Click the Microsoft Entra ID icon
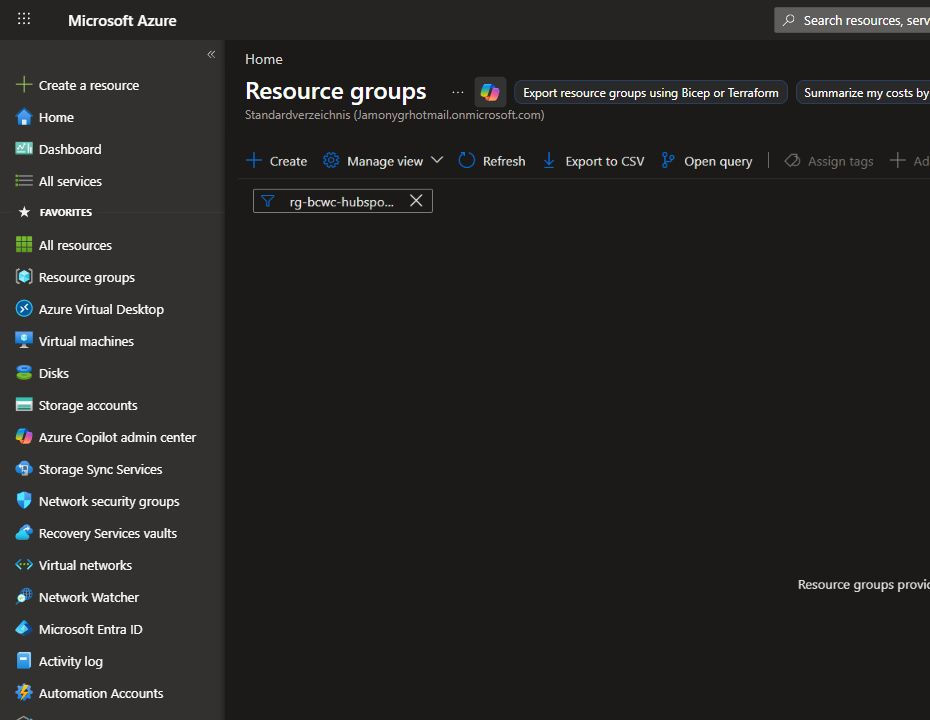Viewport: 930px width, 720px height. coord(24,629)
